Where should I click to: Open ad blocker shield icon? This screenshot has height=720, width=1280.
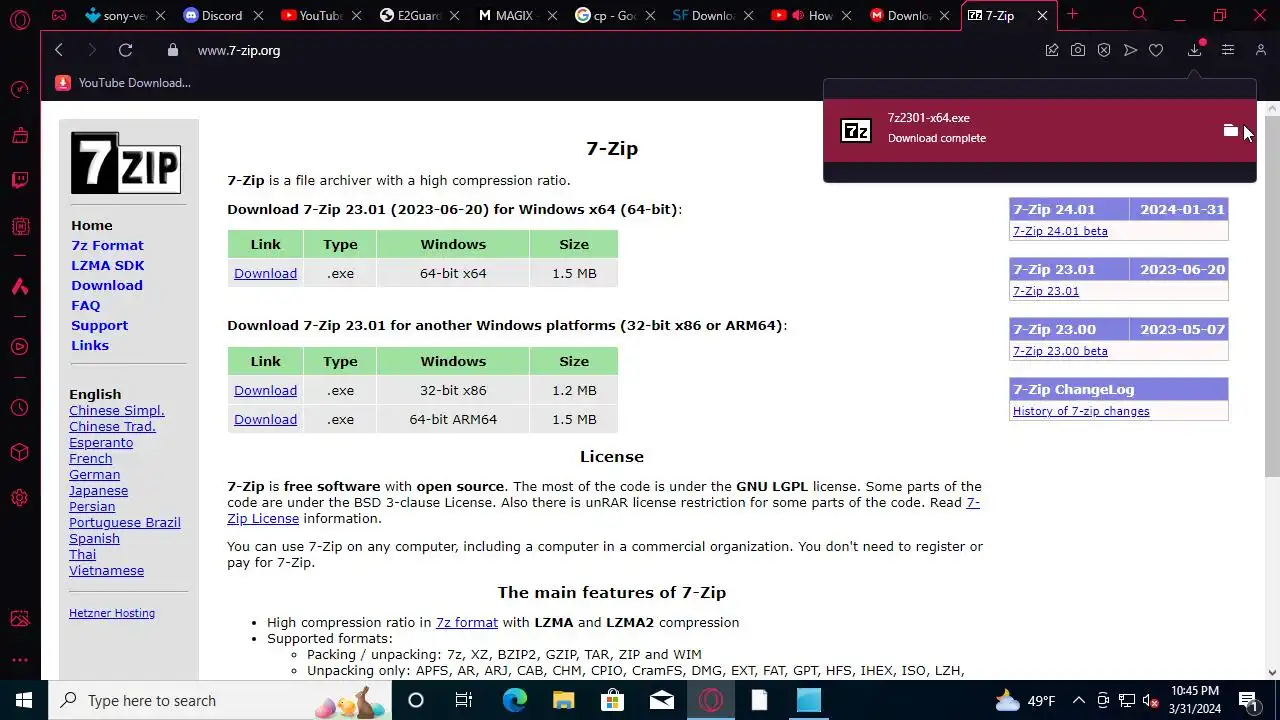tap(1104, 50)
